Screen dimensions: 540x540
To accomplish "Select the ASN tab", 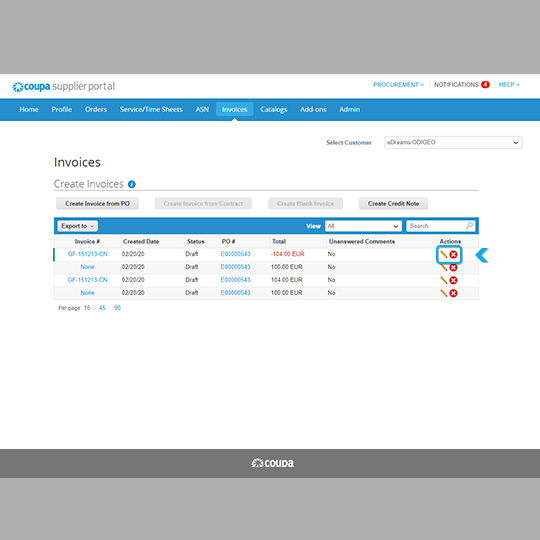I will [202, 110].
